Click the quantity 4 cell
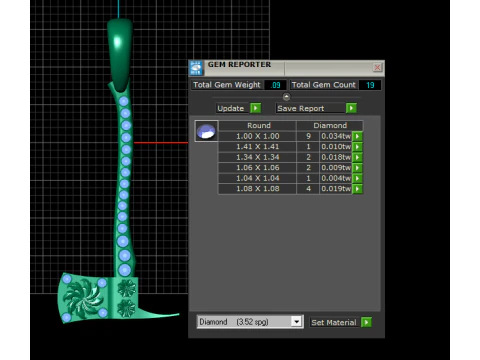Image resolution: width=480 pixels, height=360 pixels. coord(308,189)
